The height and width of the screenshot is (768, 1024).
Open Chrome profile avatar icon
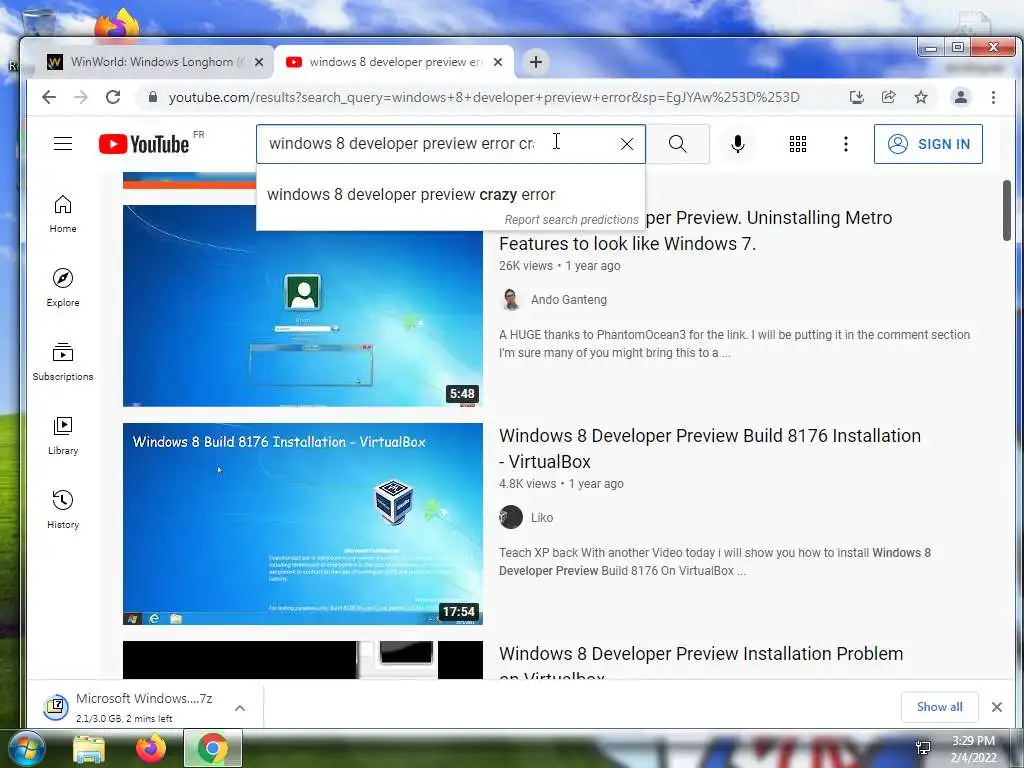(x=961, y=97)
